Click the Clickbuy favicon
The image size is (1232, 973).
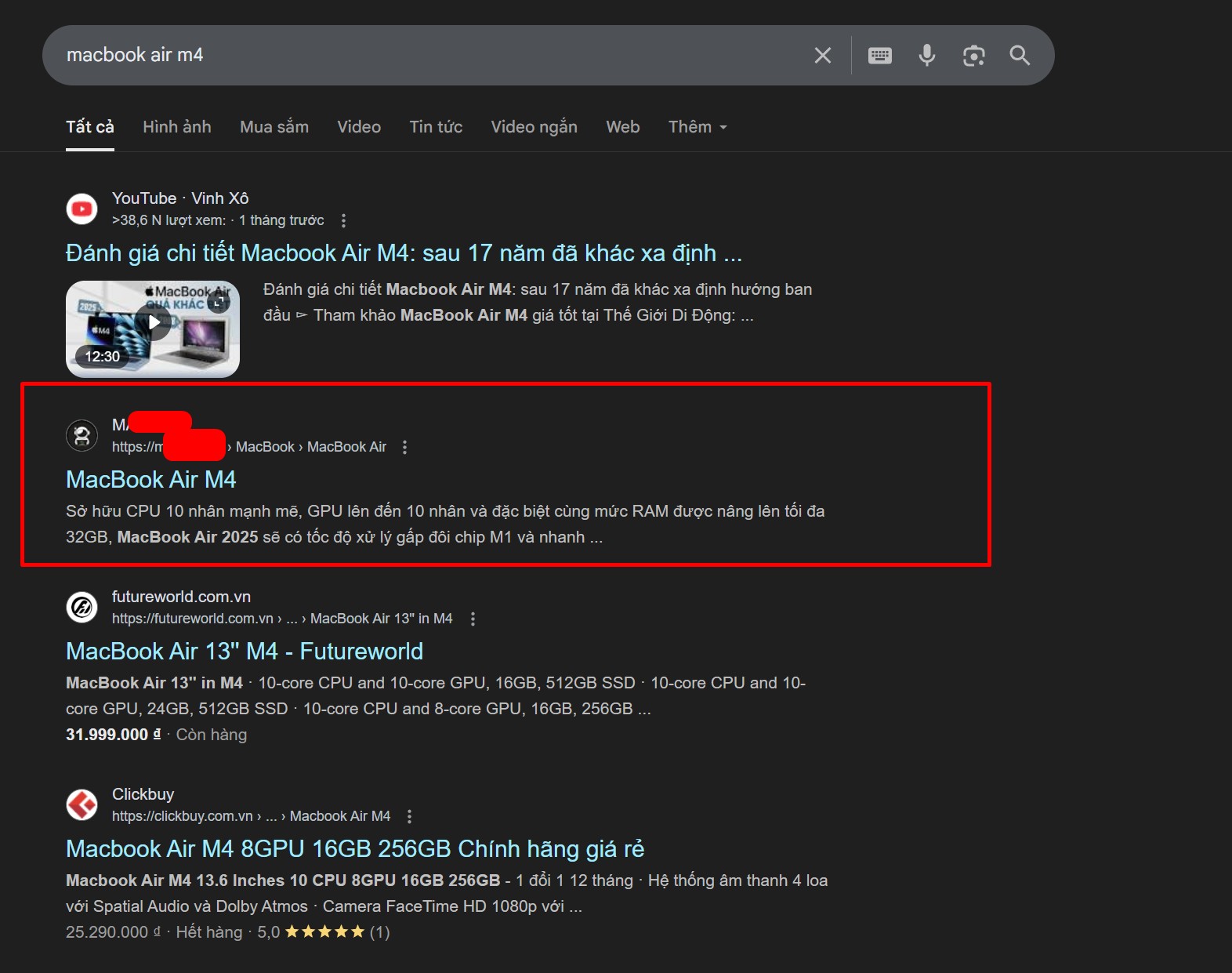coord(82,804)
